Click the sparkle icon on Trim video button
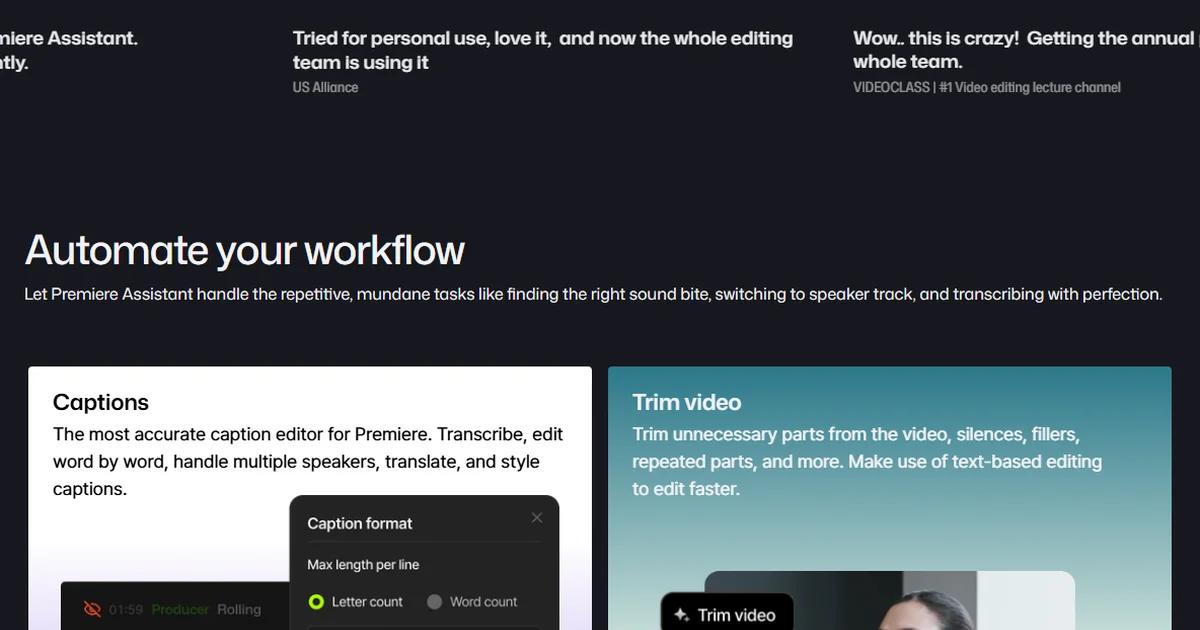 pos(682,615)
